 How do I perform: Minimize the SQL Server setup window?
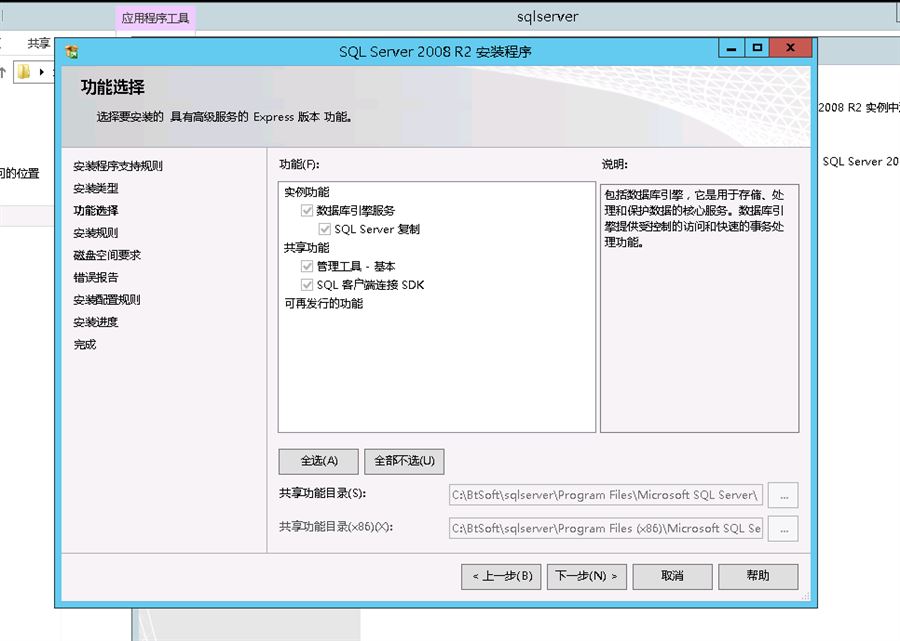pos(730,48)
